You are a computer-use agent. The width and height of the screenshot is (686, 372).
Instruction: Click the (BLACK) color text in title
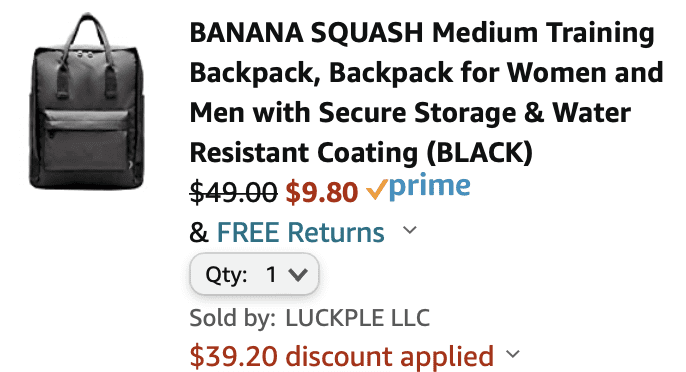480,152
